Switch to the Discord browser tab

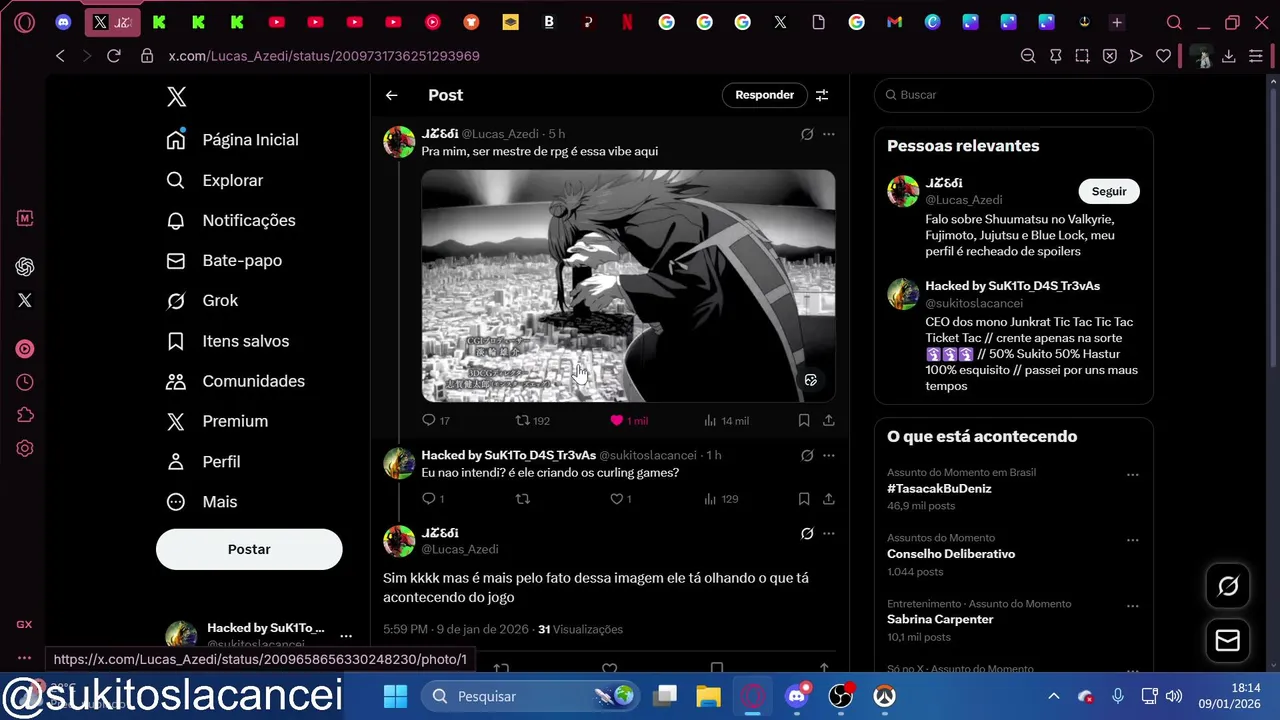[x=64, y=22]
